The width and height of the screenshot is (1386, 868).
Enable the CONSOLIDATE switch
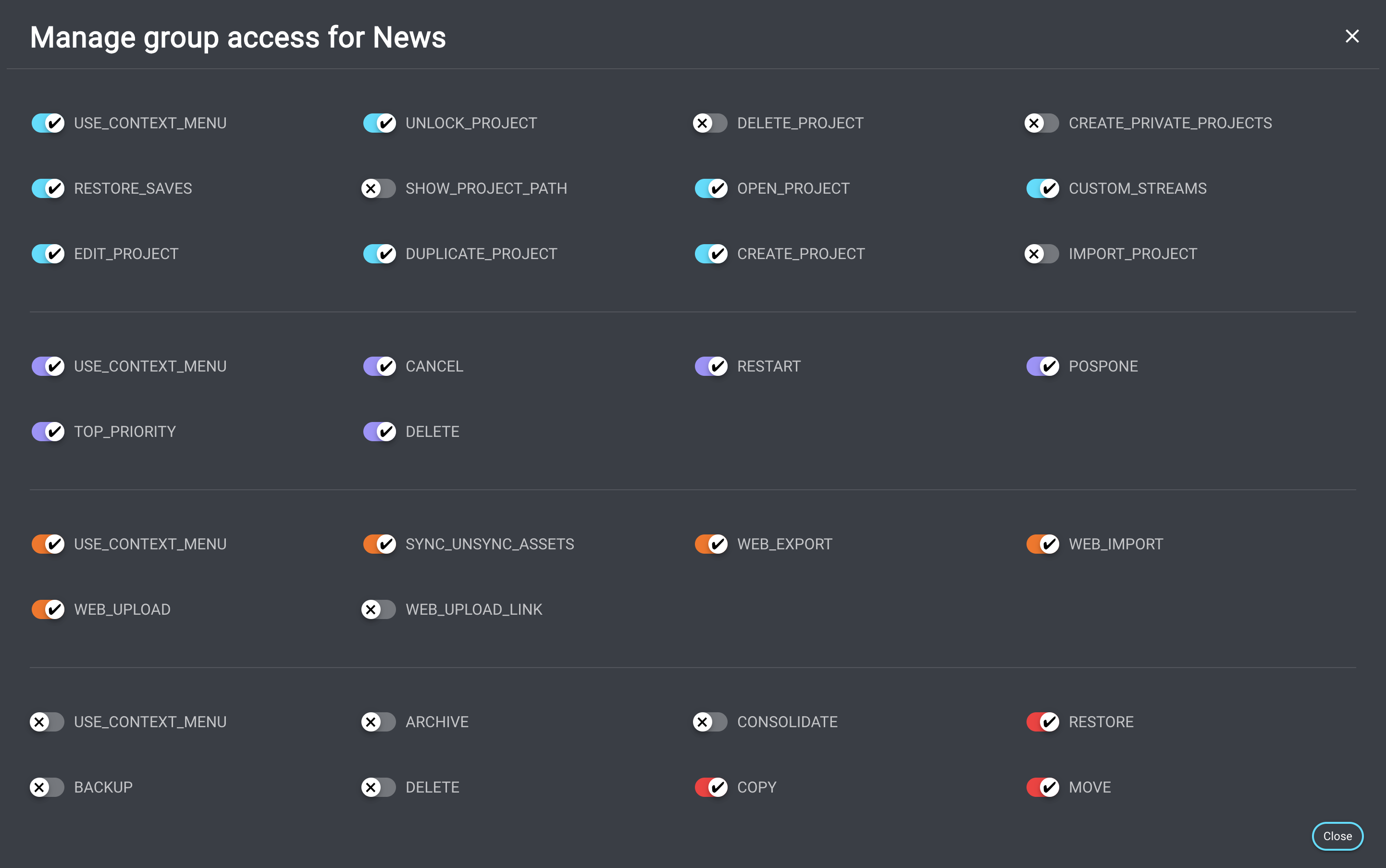coord(710,721)
